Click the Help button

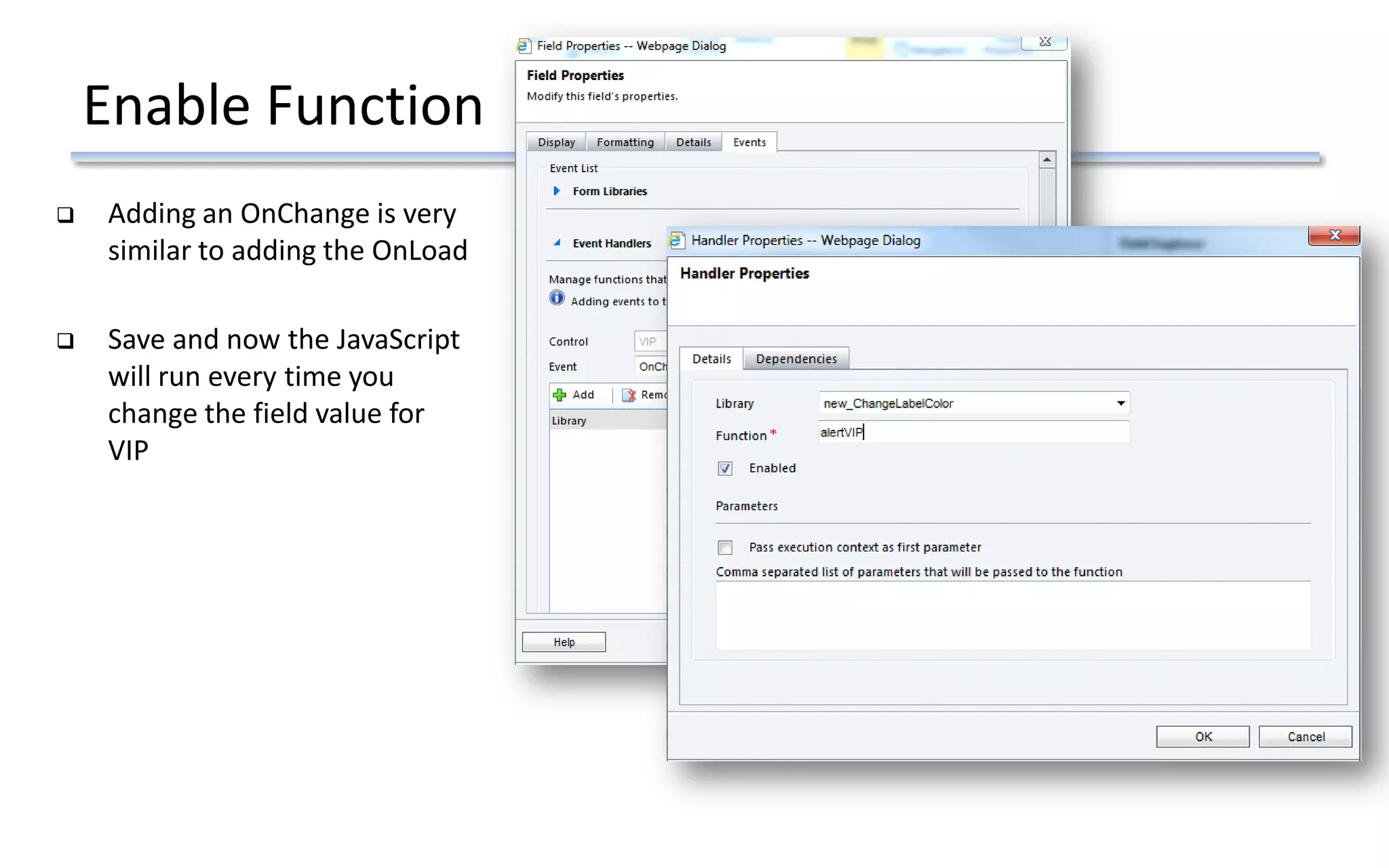[564, 642]
